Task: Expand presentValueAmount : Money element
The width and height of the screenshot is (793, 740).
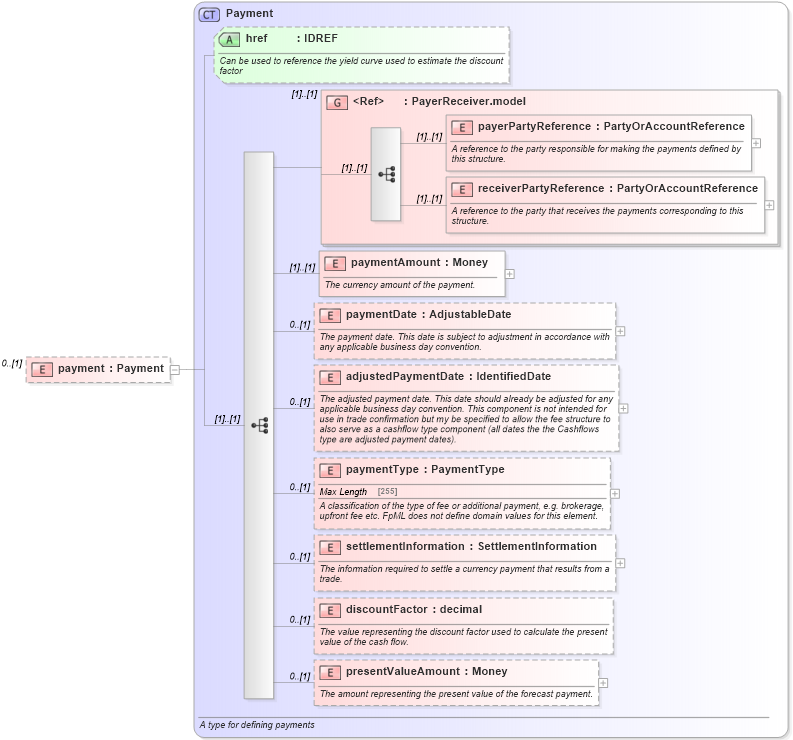Action: (603, 683)
